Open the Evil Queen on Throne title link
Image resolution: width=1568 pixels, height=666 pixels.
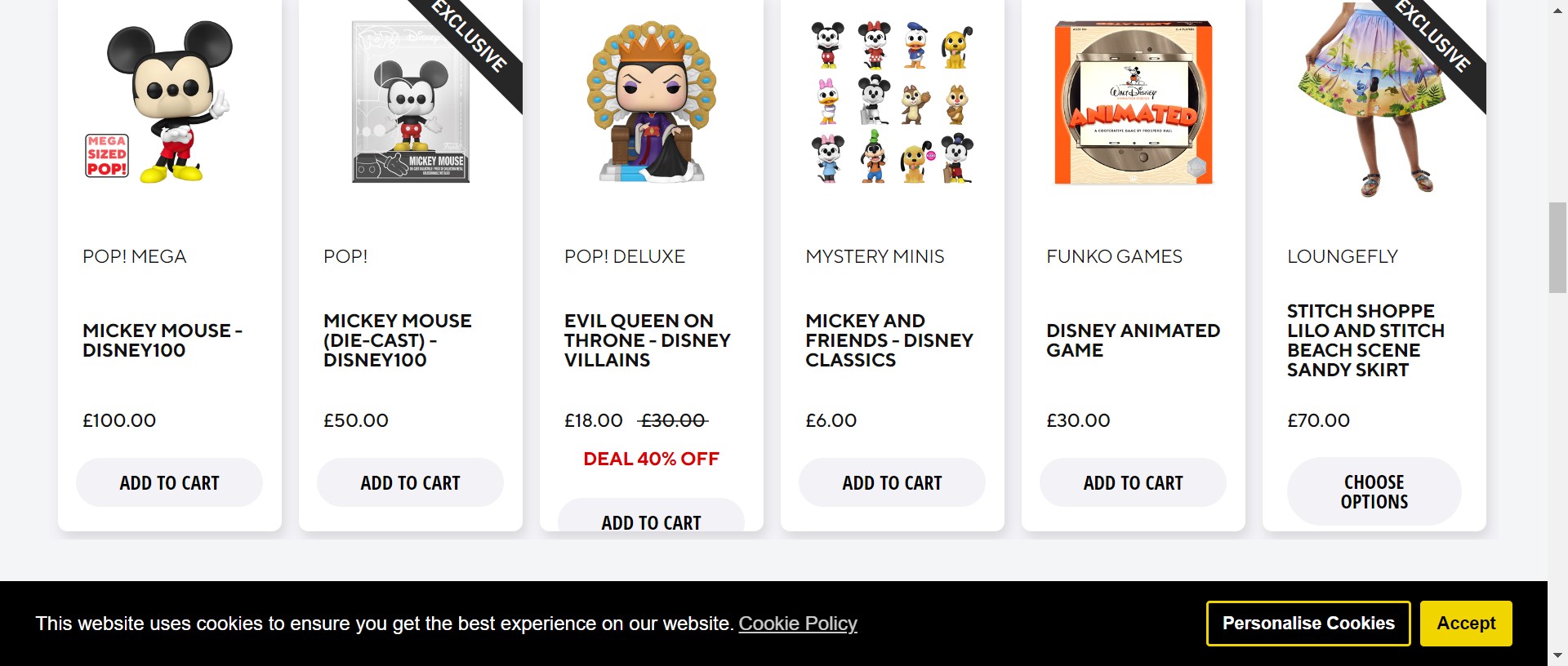[x=647, y=340]
